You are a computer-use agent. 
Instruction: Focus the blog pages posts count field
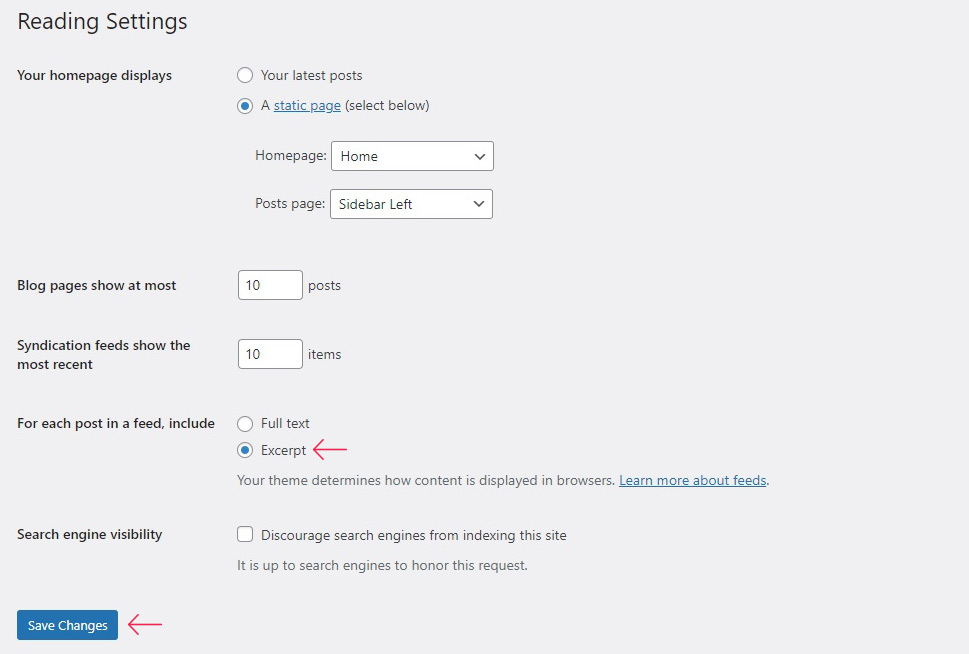(x=270, y=285)
